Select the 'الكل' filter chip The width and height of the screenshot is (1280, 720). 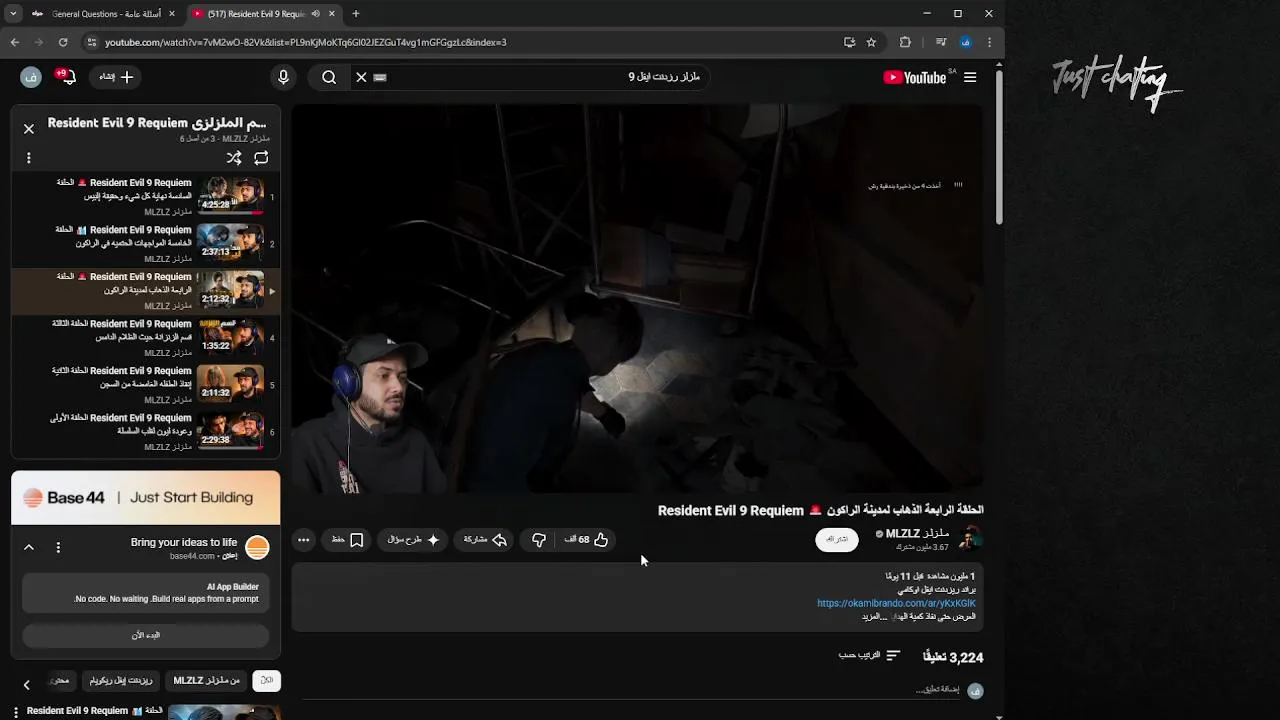[266, 680]
